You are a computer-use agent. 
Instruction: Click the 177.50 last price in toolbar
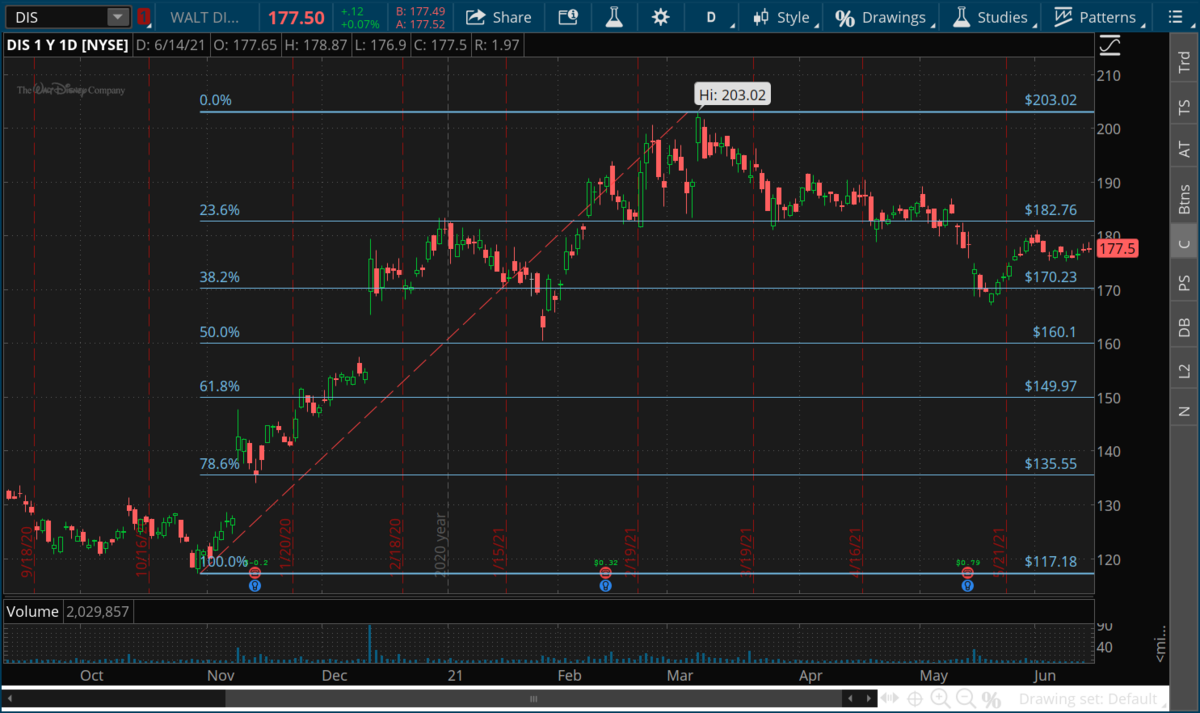(x=296, y=17)
